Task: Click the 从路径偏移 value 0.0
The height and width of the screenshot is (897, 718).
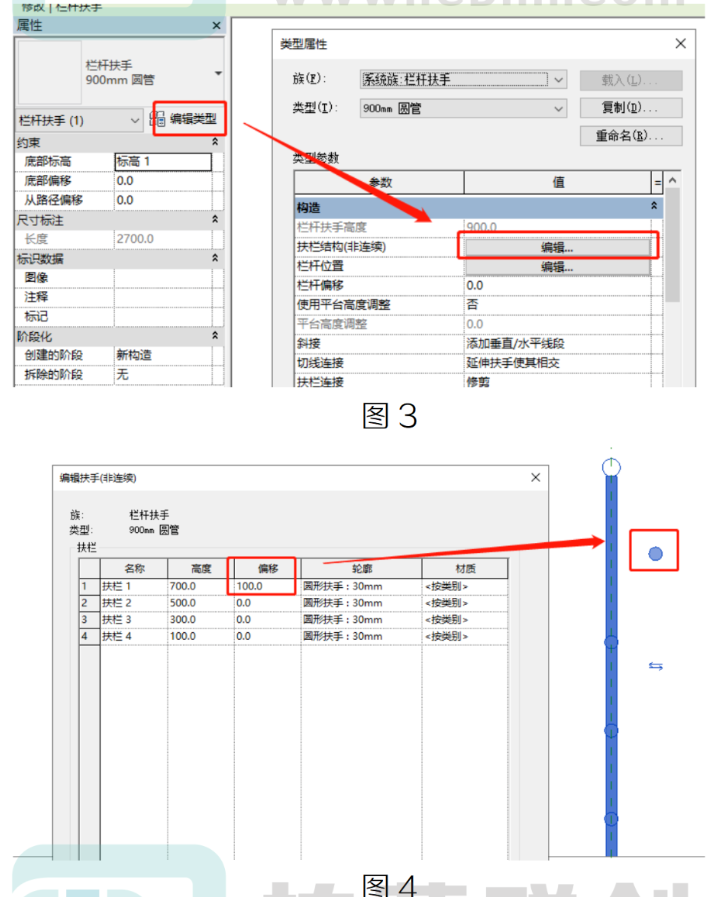Action: (x=163, y=200)
